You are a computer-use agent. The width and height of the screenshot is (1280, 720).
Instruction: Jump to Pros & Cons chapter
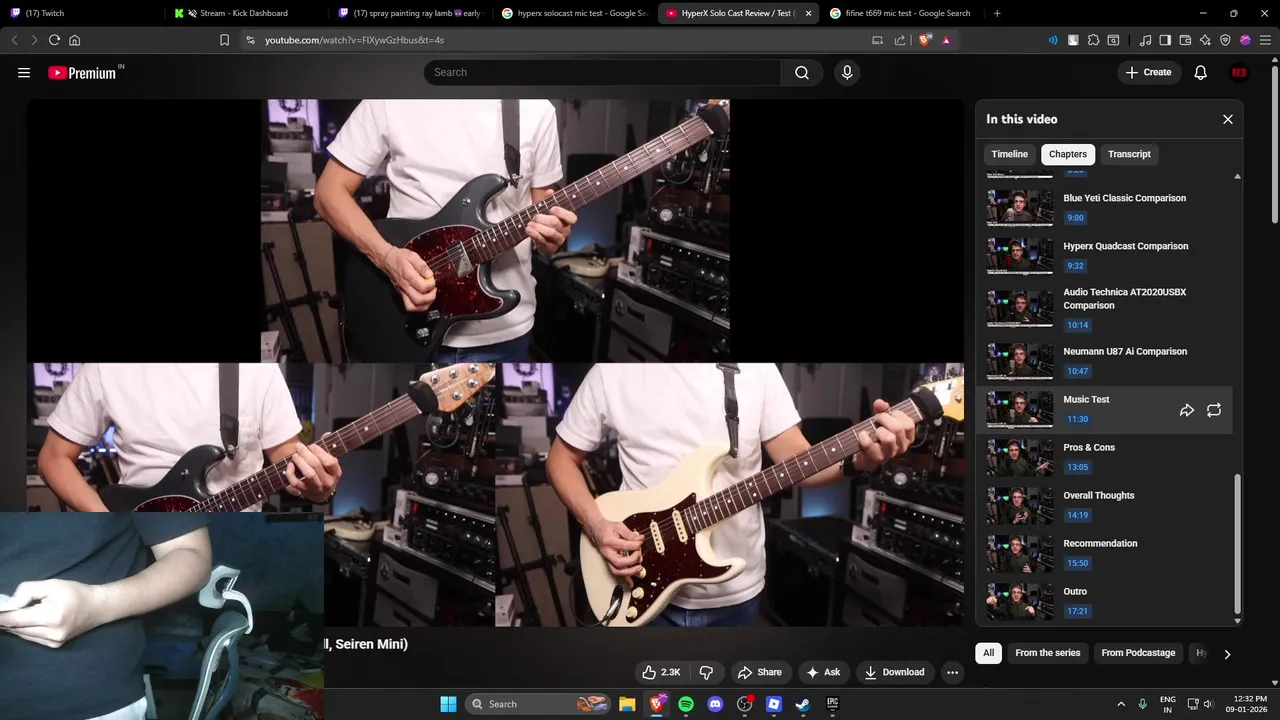1105,457
